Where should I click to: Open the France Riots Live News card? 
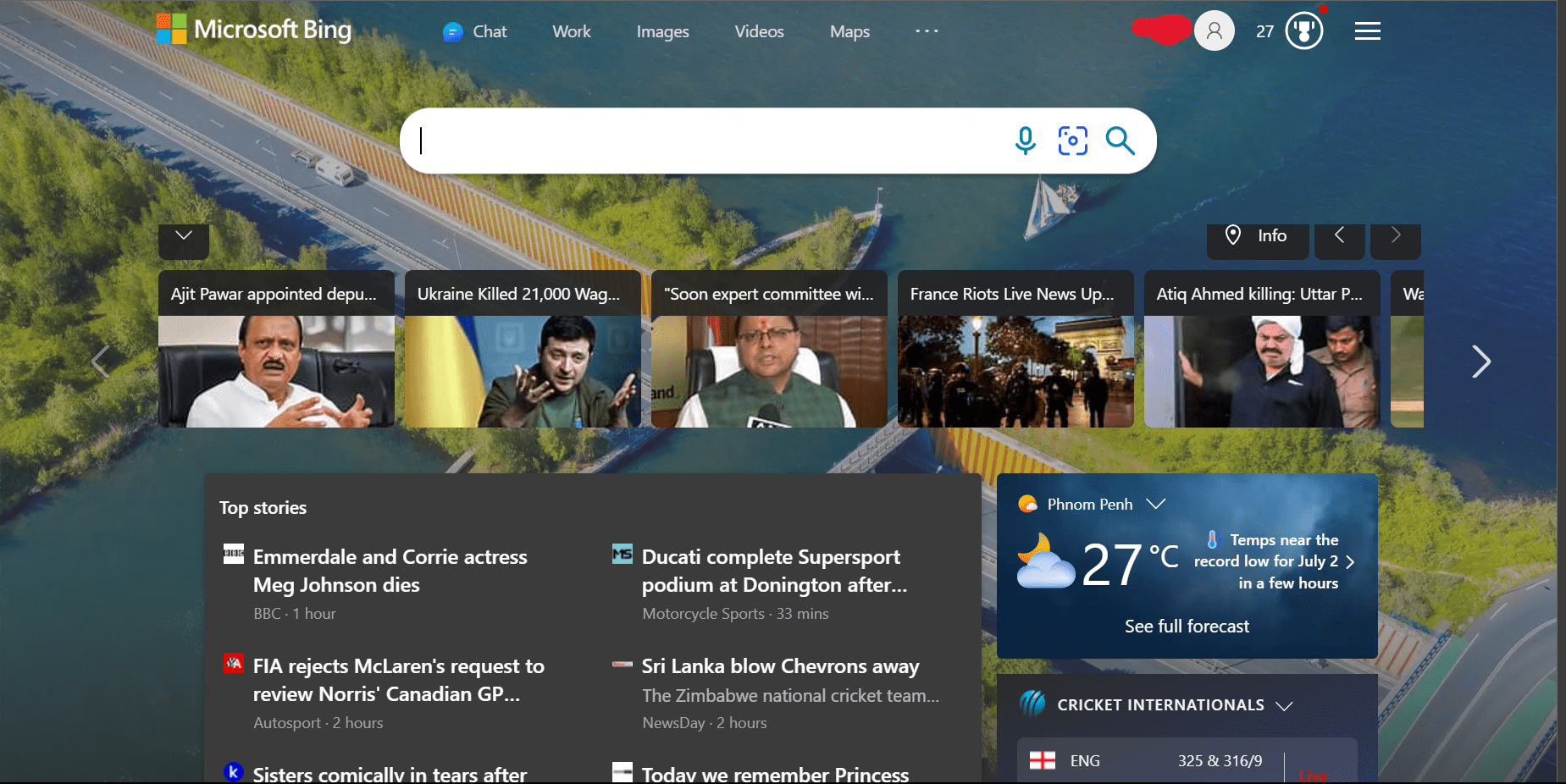point(1015,349)
